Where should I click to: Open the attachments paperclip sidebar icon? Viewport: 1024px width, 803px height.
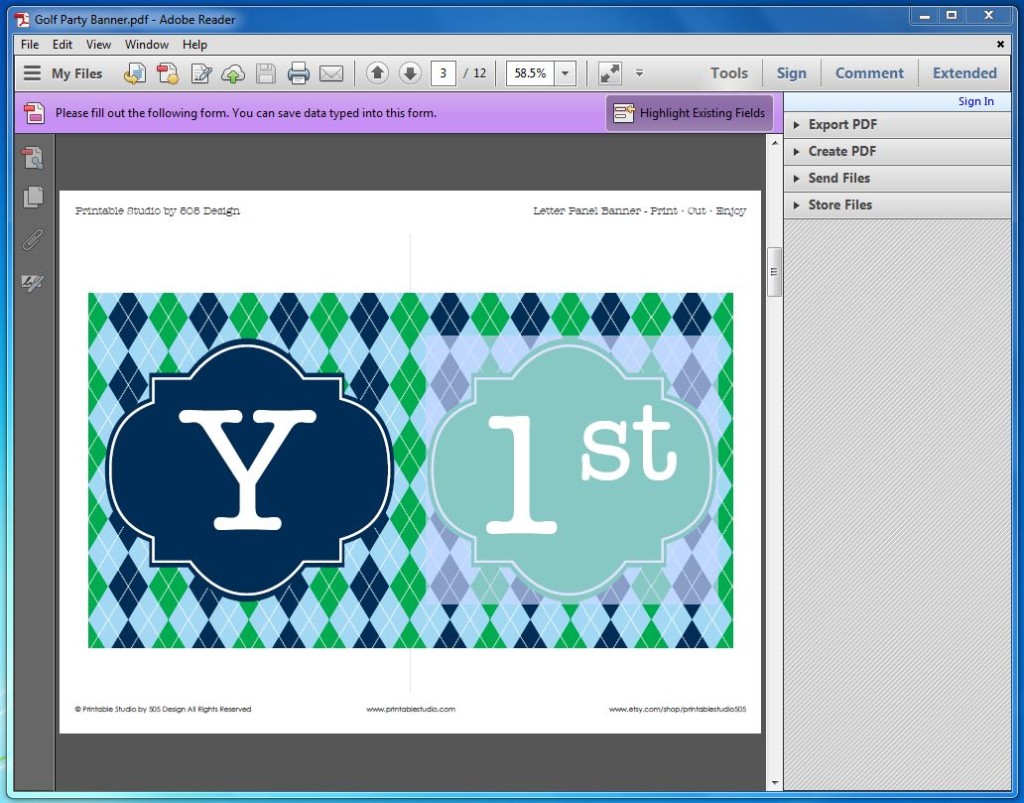(x=33, y=240)
